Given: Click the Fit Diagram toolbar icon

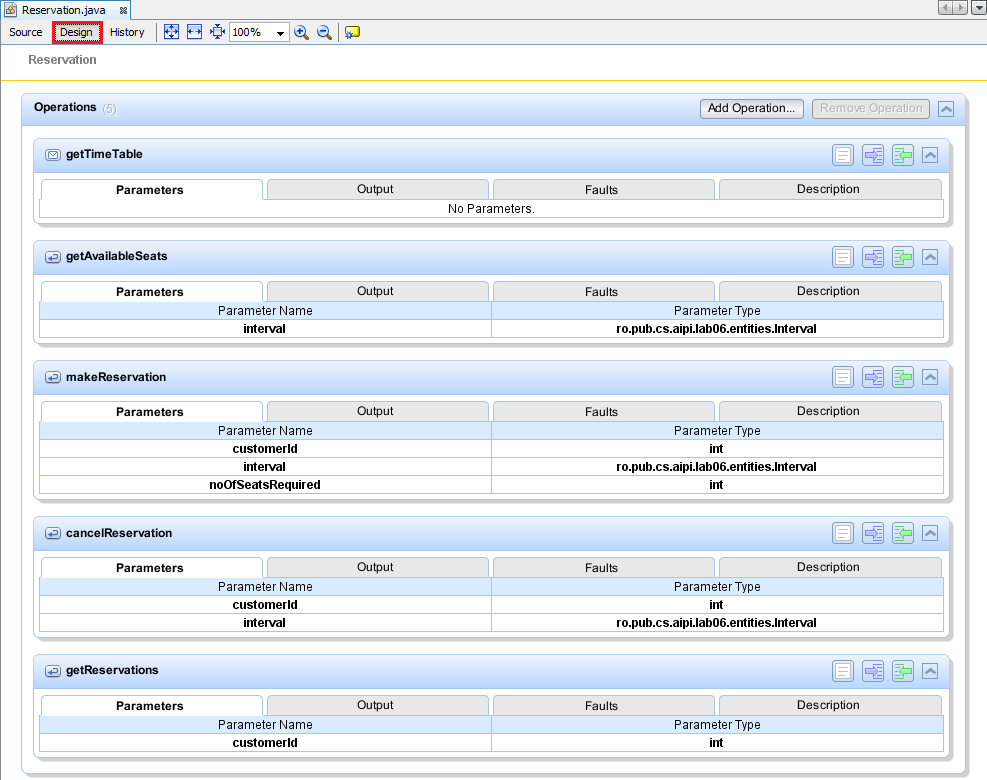Looking at the screenshot, I should [x=171, y=32].
